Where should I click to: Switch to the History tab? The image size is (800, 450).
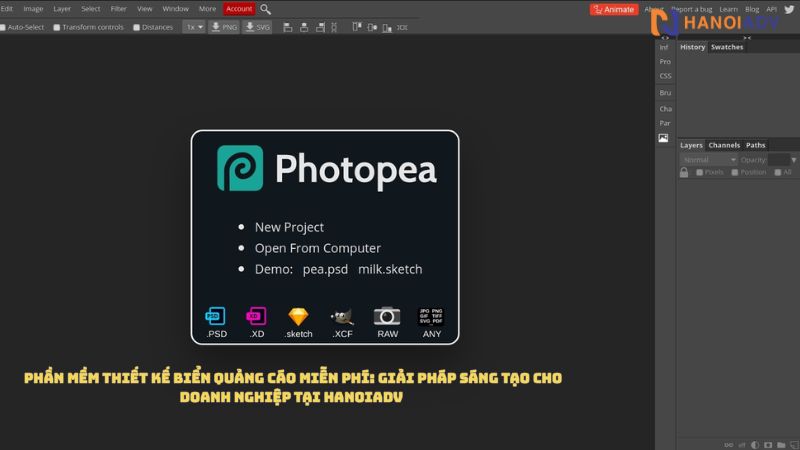coord(692,47)
